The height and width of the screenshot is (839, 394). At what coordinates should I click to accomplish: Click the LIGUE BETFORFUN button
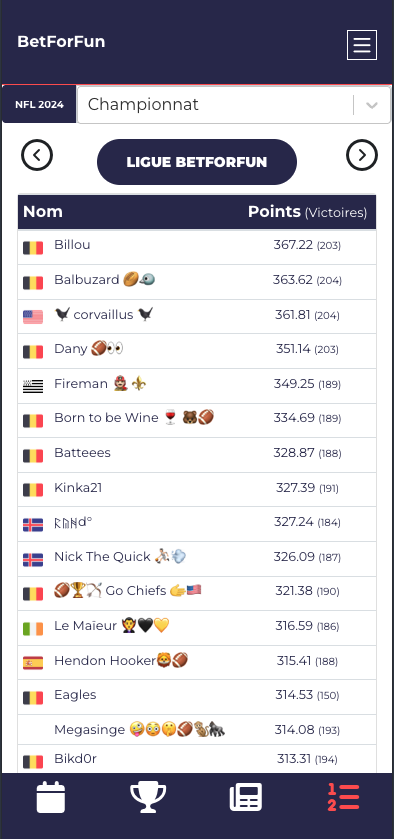pos(197,162)
